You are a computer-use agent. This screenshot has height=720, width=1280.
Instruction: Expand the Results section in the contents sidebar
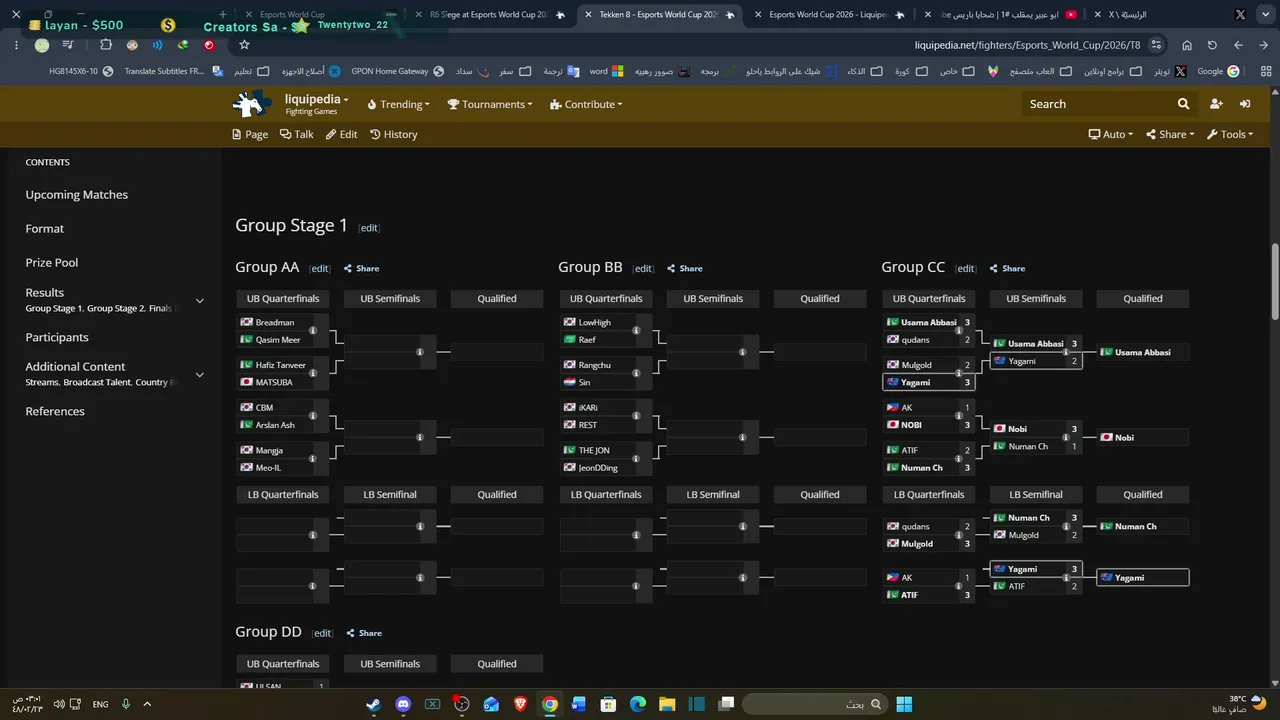point(200,300)
